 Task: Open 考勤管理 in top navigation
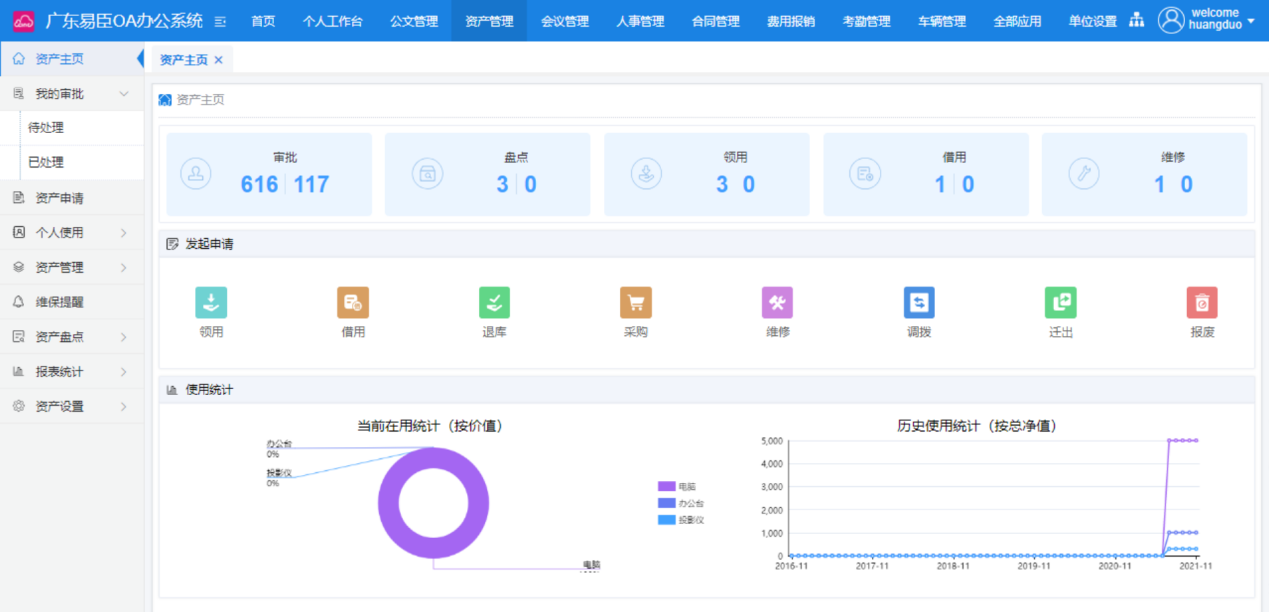pos(867,21)
